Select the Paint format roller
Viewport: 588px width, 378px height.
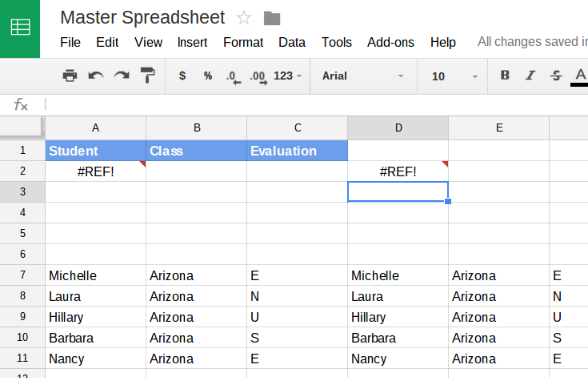coord(147,75)
